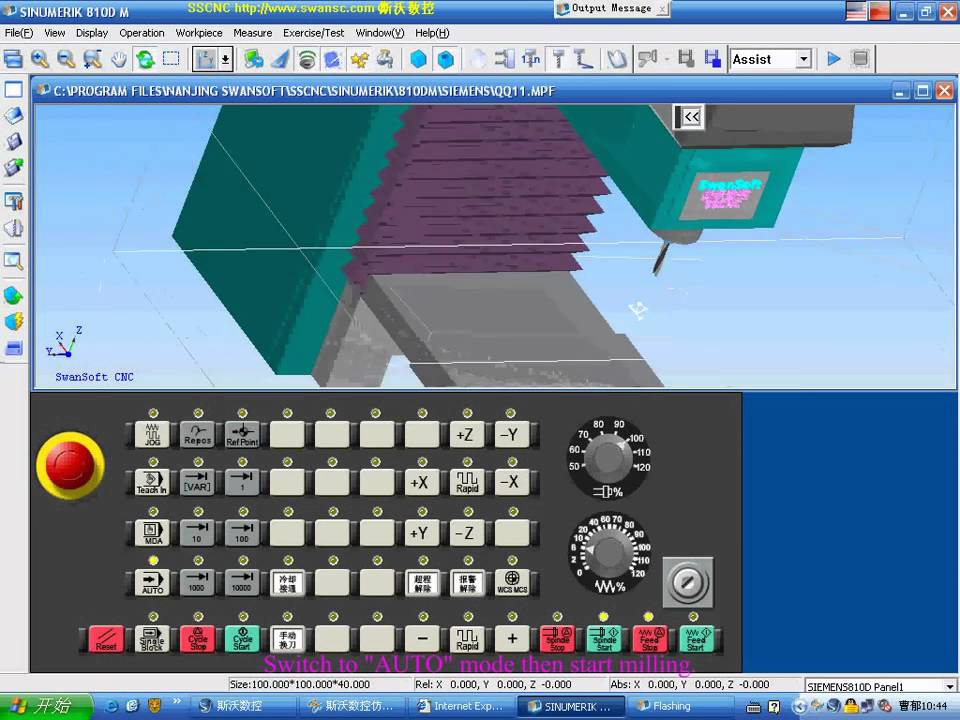The height and width of the screenshot is (720, 960).
Task: Click the key switch on the panel
Action: (688, 582)
